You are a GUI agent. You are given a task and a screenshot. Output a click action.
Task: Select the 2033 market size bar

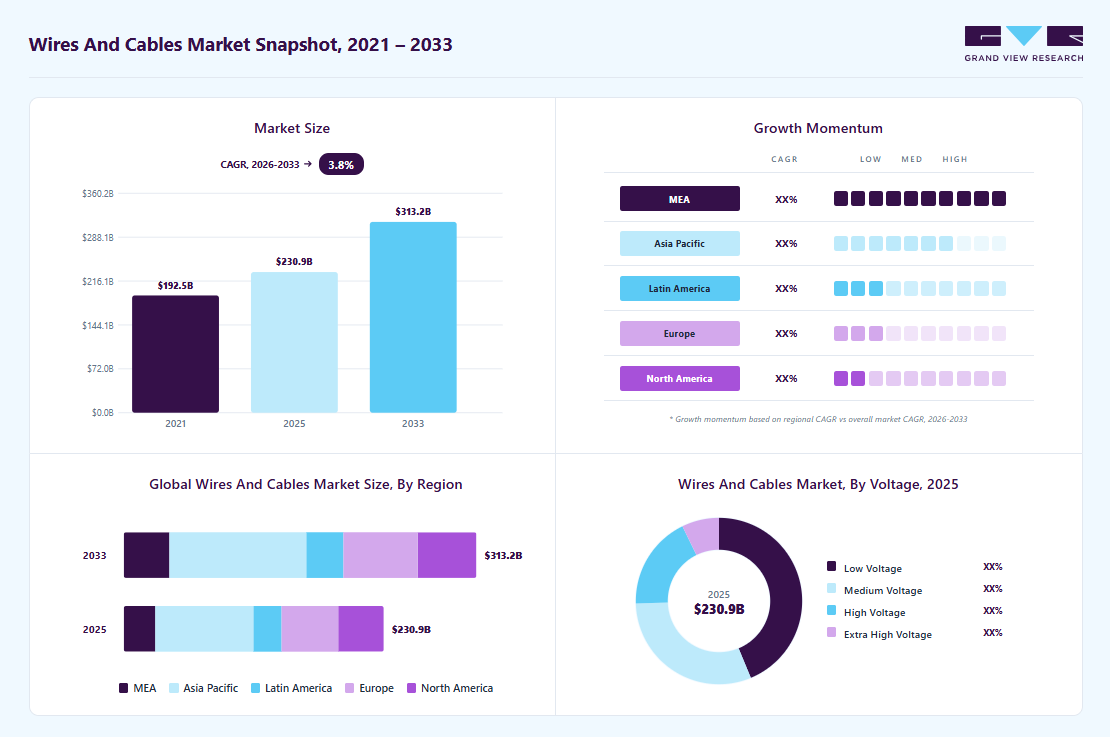coord(413,317)
